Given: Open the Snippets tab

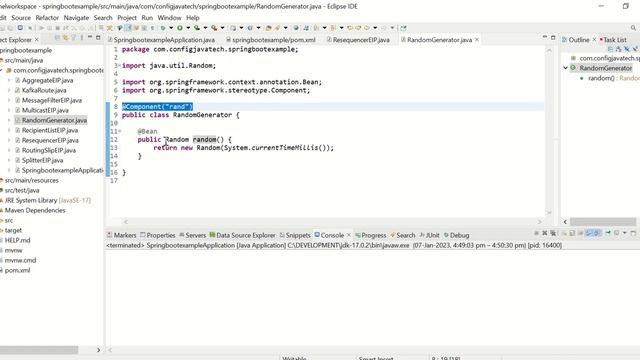Looking at the screenshot, I should tap(295, 235).
